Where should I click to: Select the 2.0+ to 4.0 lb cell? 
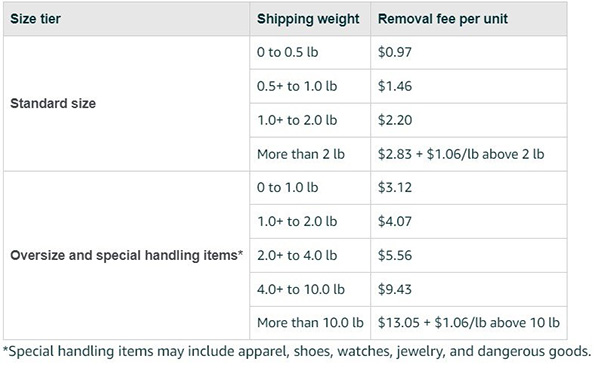click(x=310, y=255)
